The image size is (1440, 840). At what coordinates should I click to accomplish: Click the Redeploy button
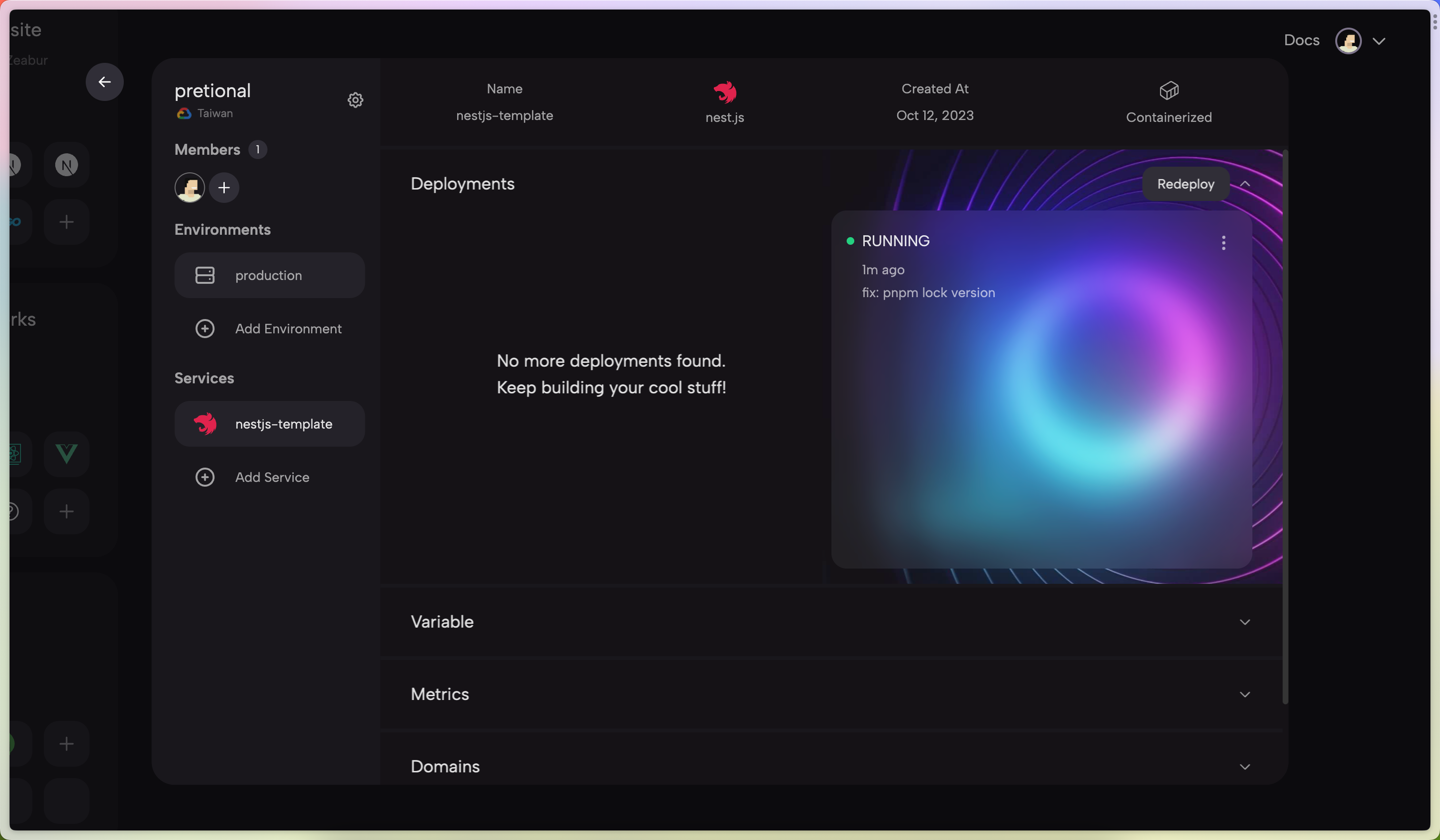coord(1185,184)
